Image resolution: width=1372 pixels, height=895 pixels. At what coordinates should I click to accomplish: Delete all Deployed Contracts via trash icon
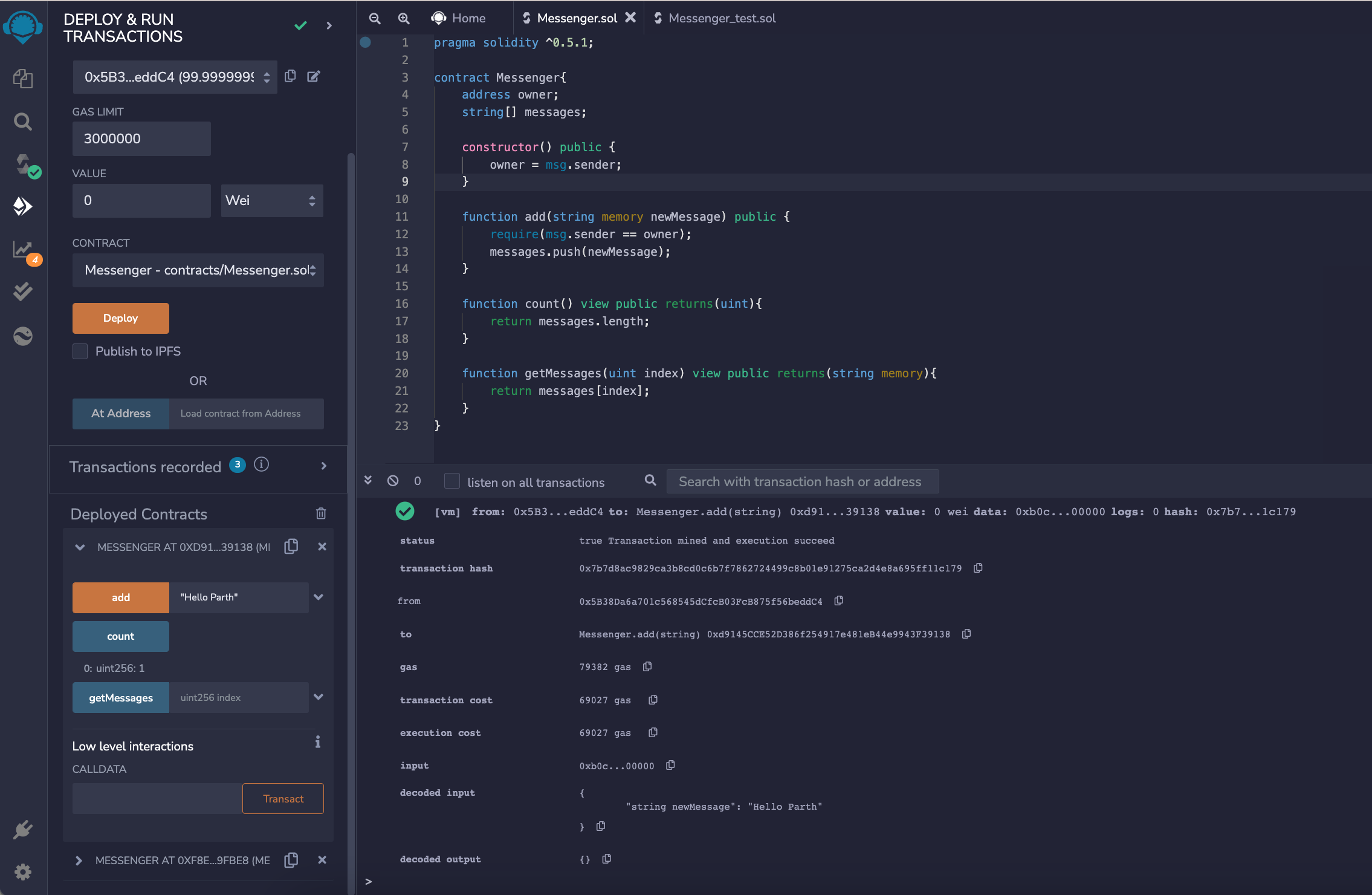(322, 513)
